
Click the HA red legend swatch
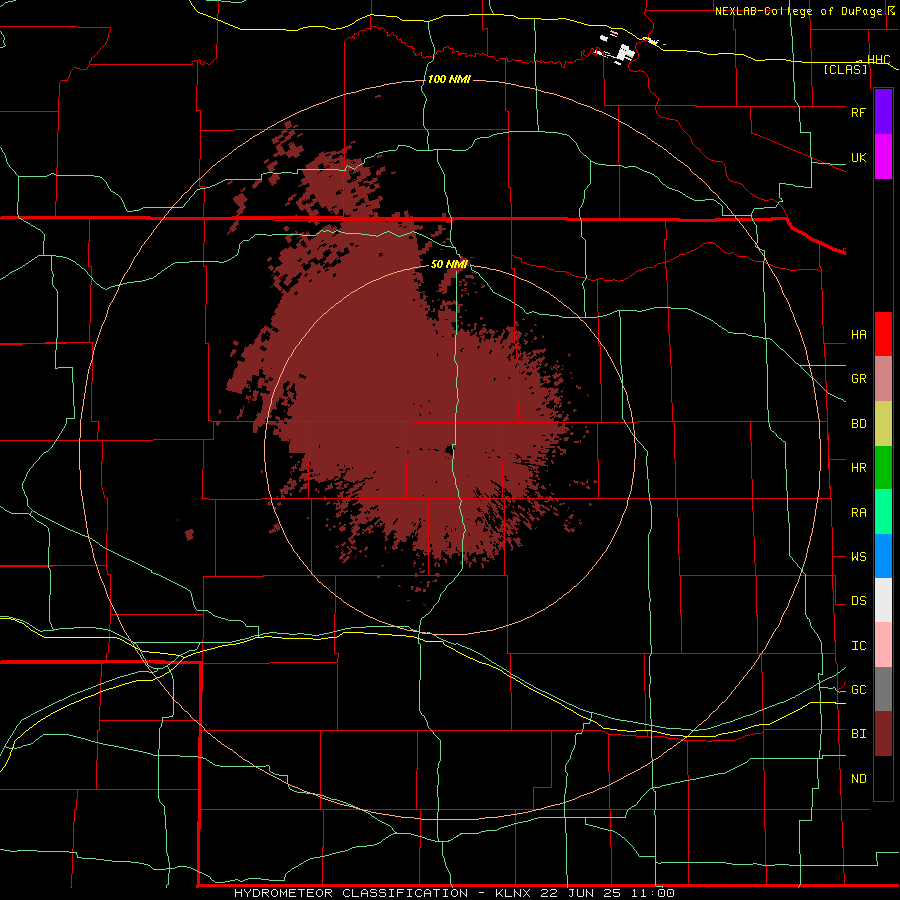coord(883,334)
